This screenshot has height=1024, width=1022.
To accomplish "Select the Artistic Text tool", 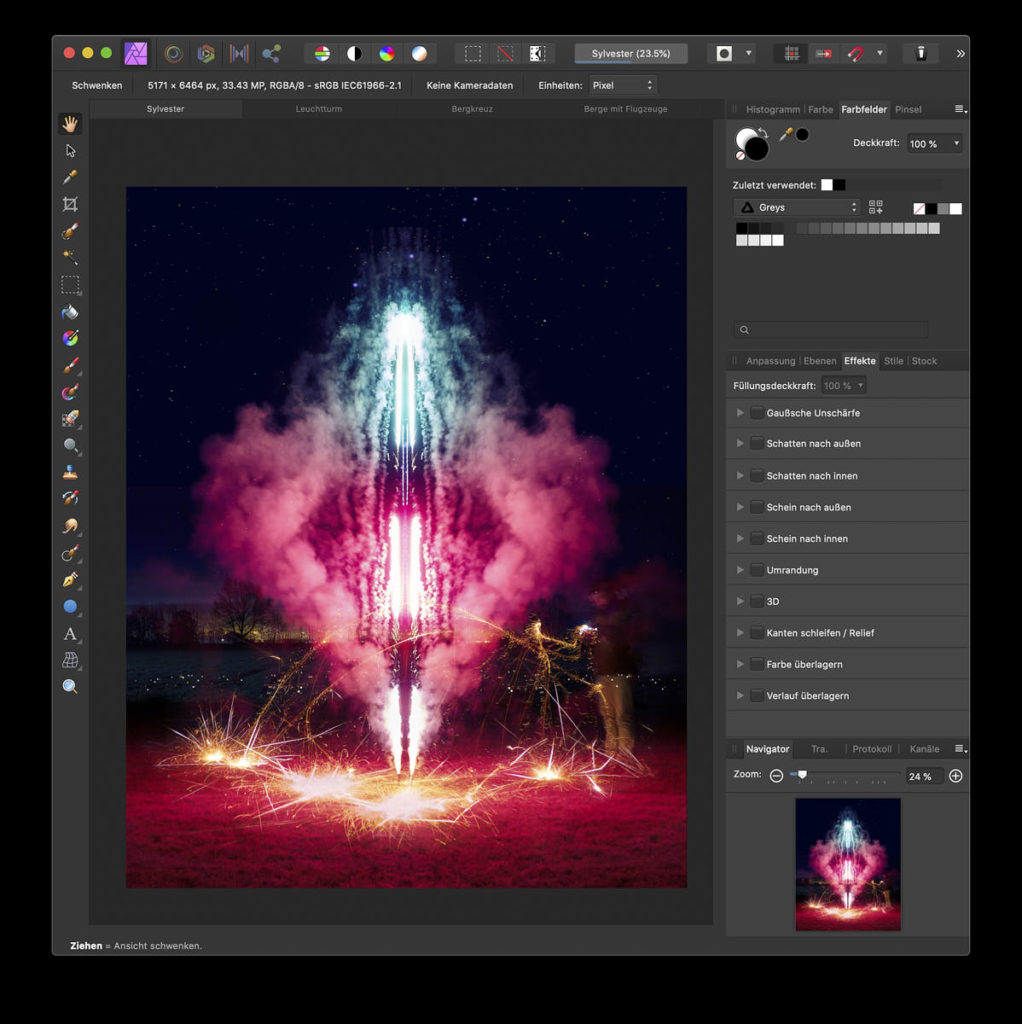I will [x=70, y=633].
